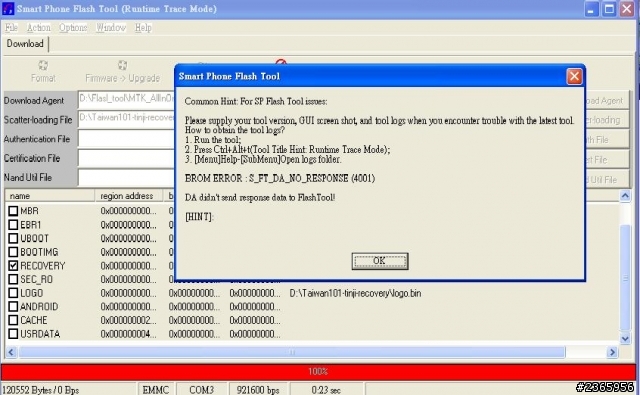Click the Firmware -> Upgrade toolbar icon
The height and width of the screenshot is (395, 640).
(122, 65)
